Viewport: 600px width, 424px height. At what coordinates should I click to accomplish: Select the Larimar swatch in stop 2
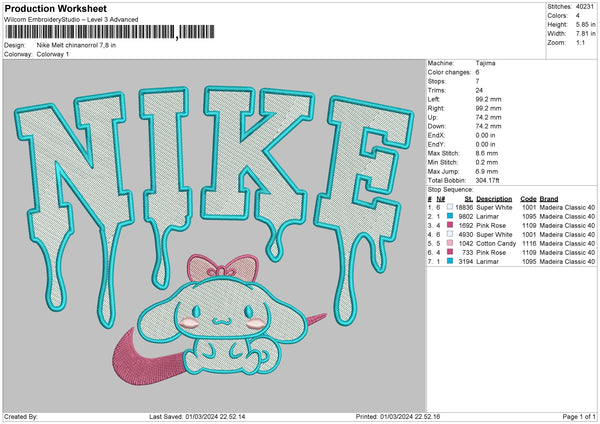tap(450, 215)
